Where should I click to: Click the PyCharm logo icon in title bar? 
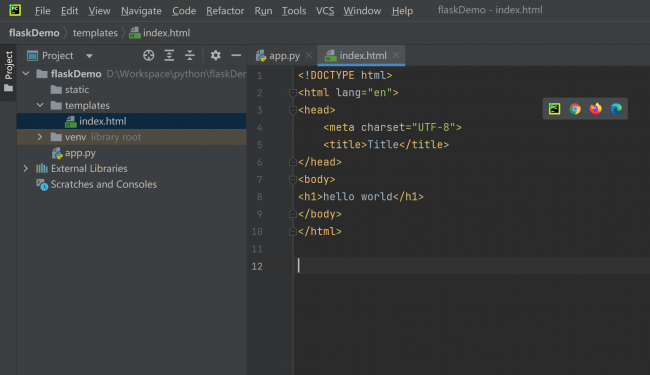pyautogui.click(x=15, y=10)
